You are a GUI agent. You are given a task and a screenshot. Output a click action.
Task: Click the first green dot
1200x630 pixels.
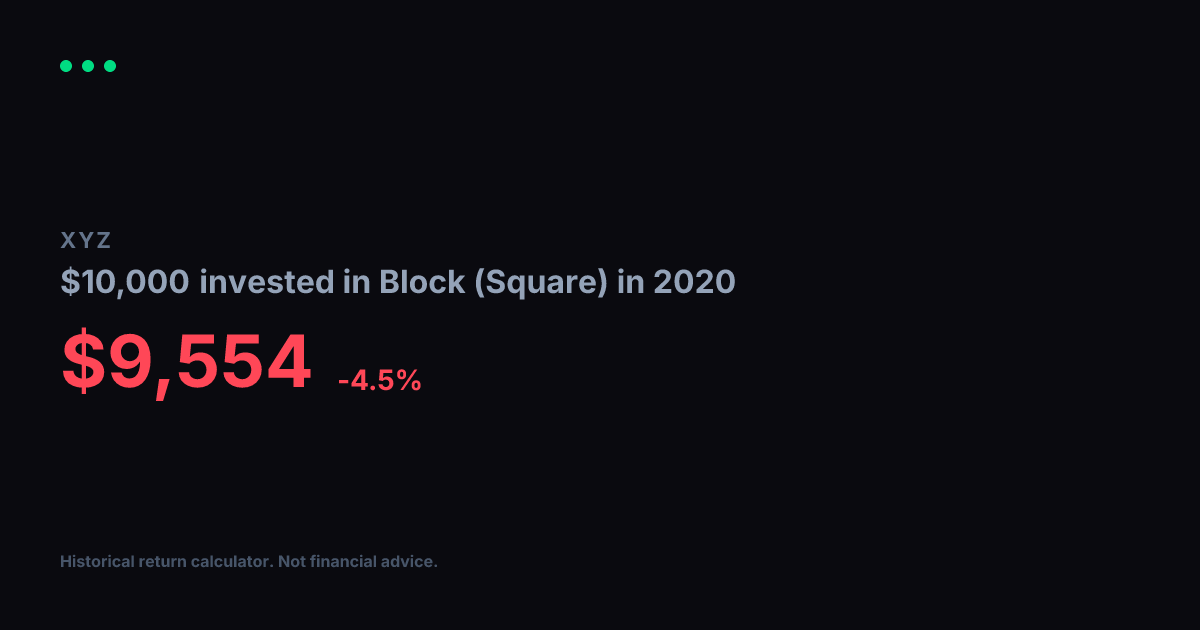(66, 66)
